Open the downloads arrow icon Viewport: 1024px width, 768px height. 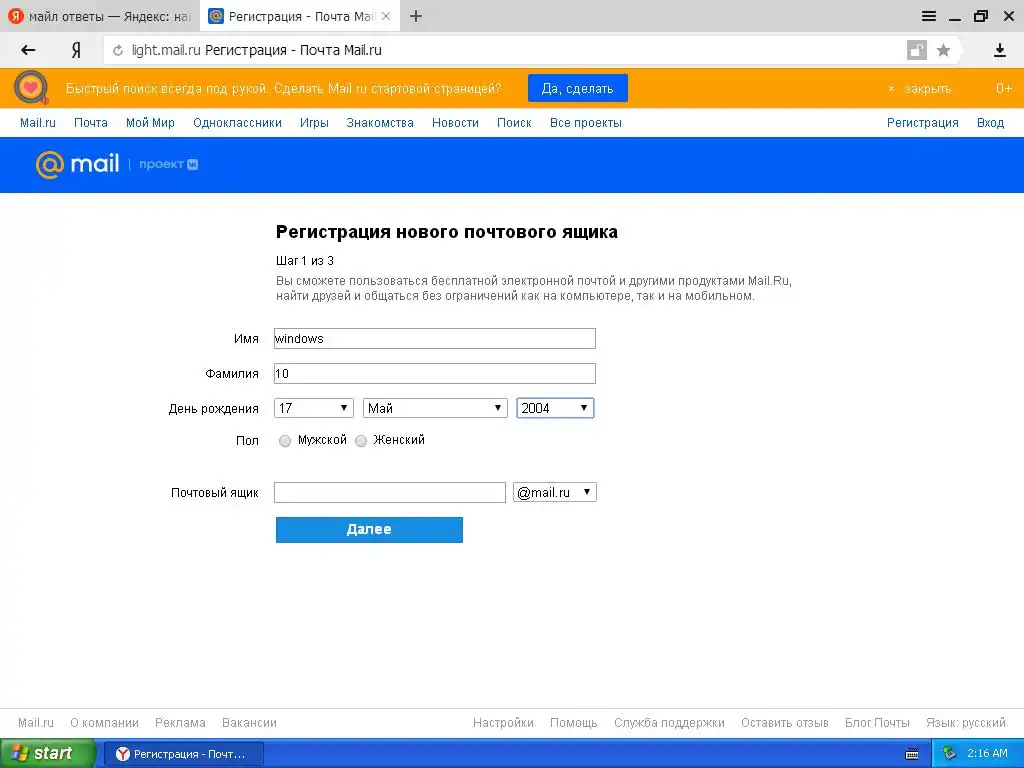[1000, 50]
